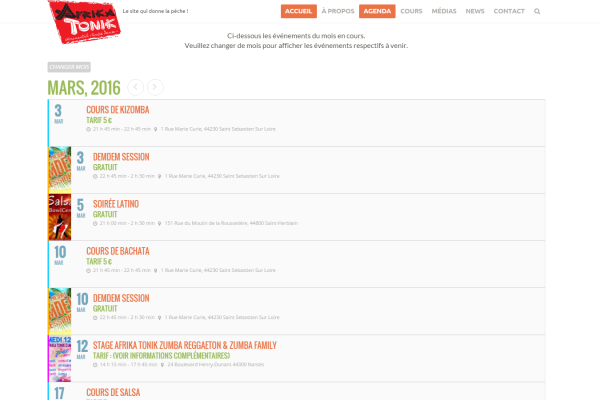This screenshot has height=400, width=600.
Task: Open Cours de Bachata event
Action: pos(117,251)
